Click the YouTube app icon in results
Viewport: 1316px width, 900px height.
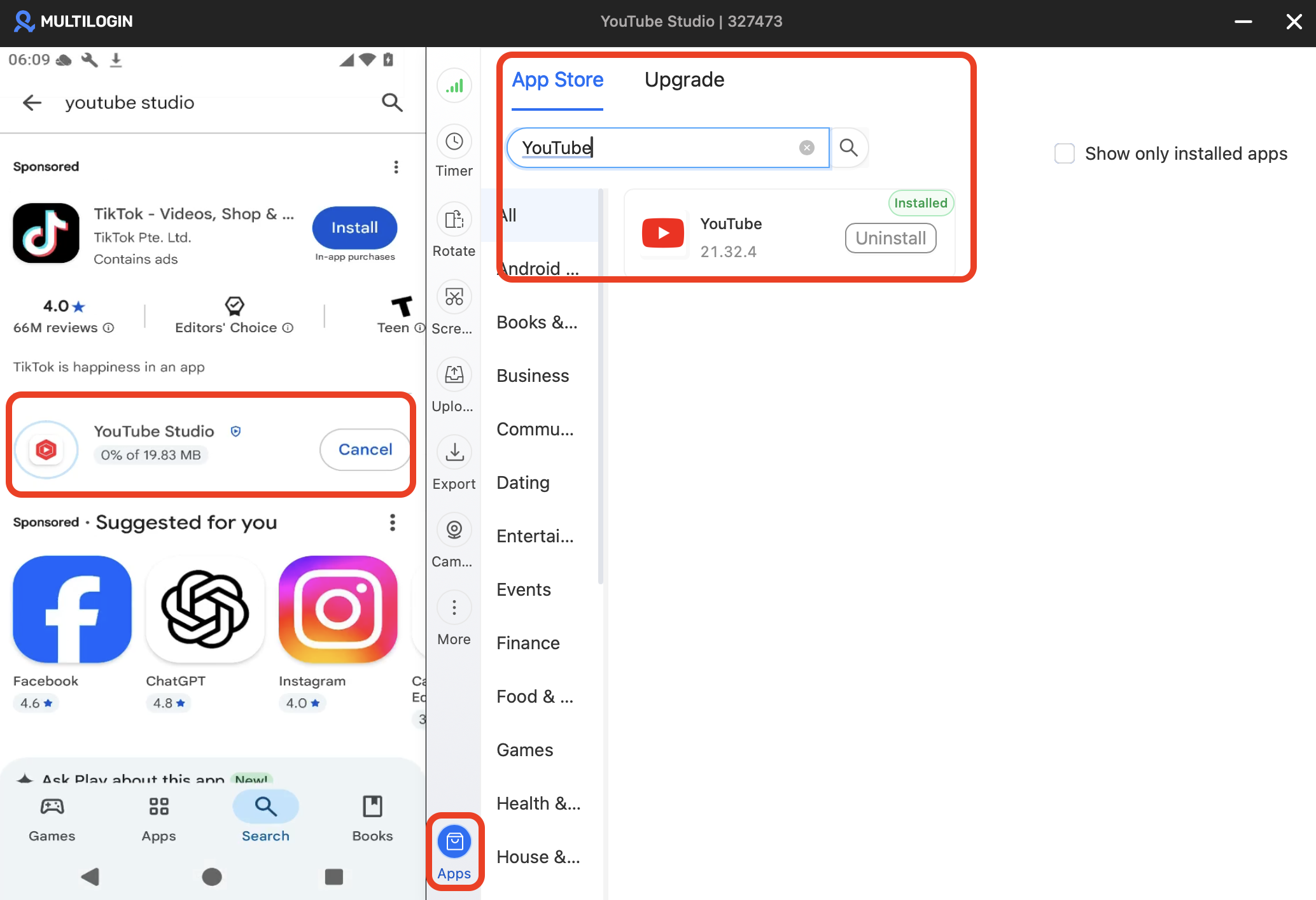click(663, 234)
